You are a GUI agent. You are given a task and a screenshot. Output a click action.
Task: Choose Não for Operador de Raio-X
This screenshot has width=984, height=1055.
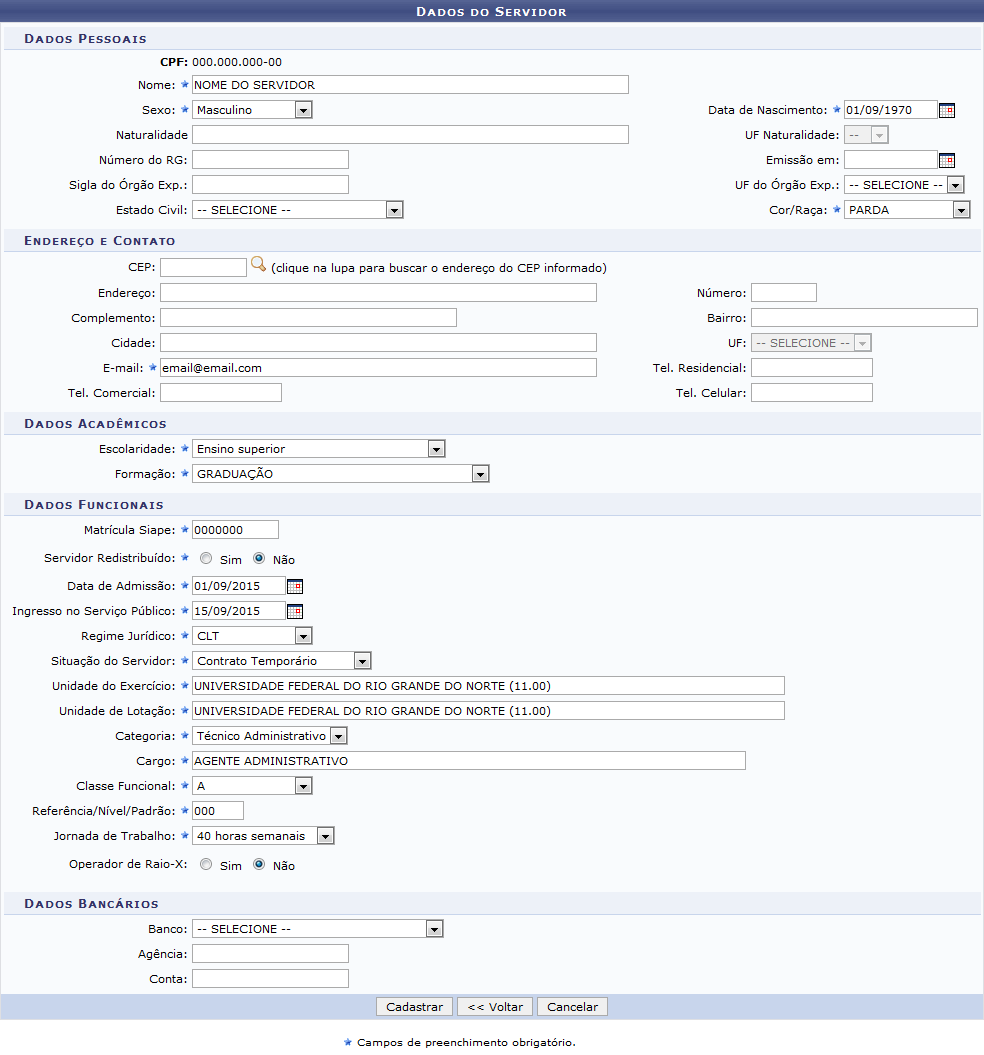(259, 865)
